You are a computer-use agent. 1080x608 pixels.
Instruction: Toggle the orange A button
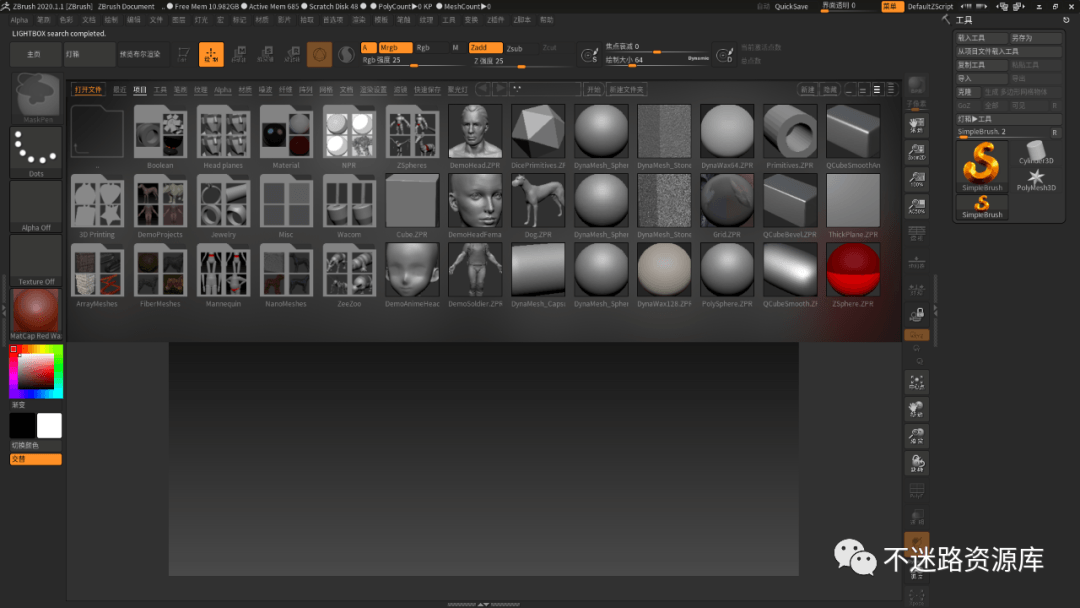(x=368, y=48)
